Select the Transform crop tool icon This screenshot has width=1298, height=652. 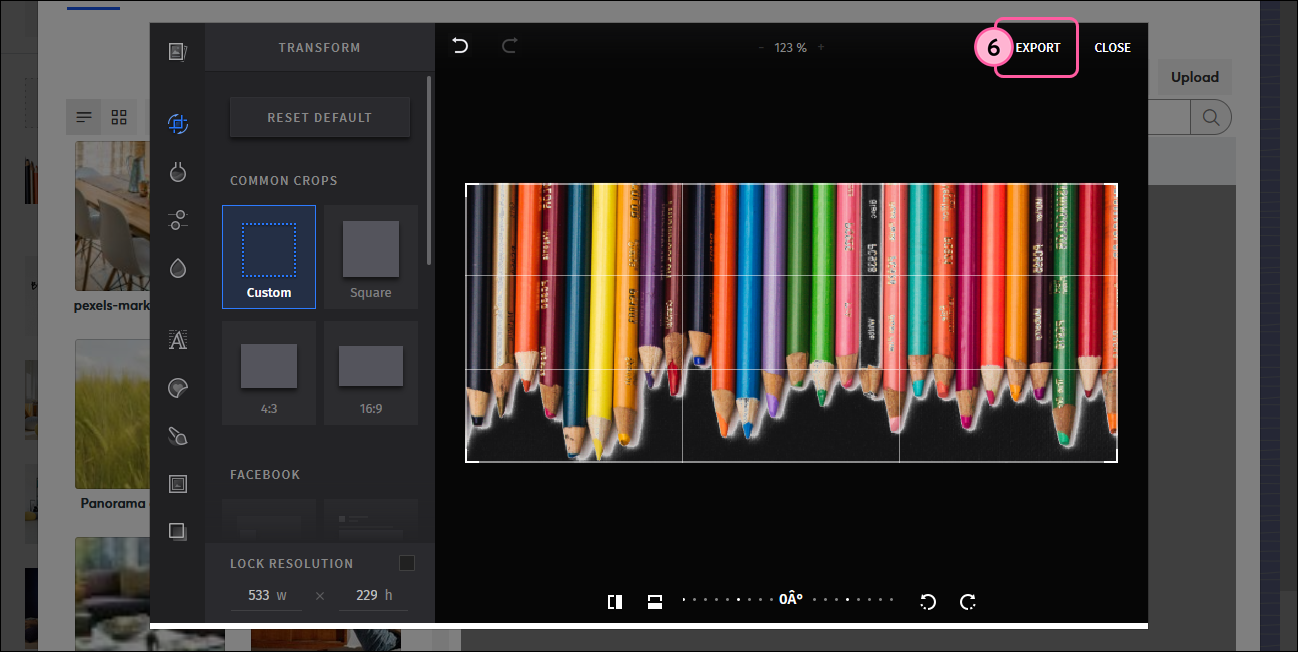coord(178,124)
